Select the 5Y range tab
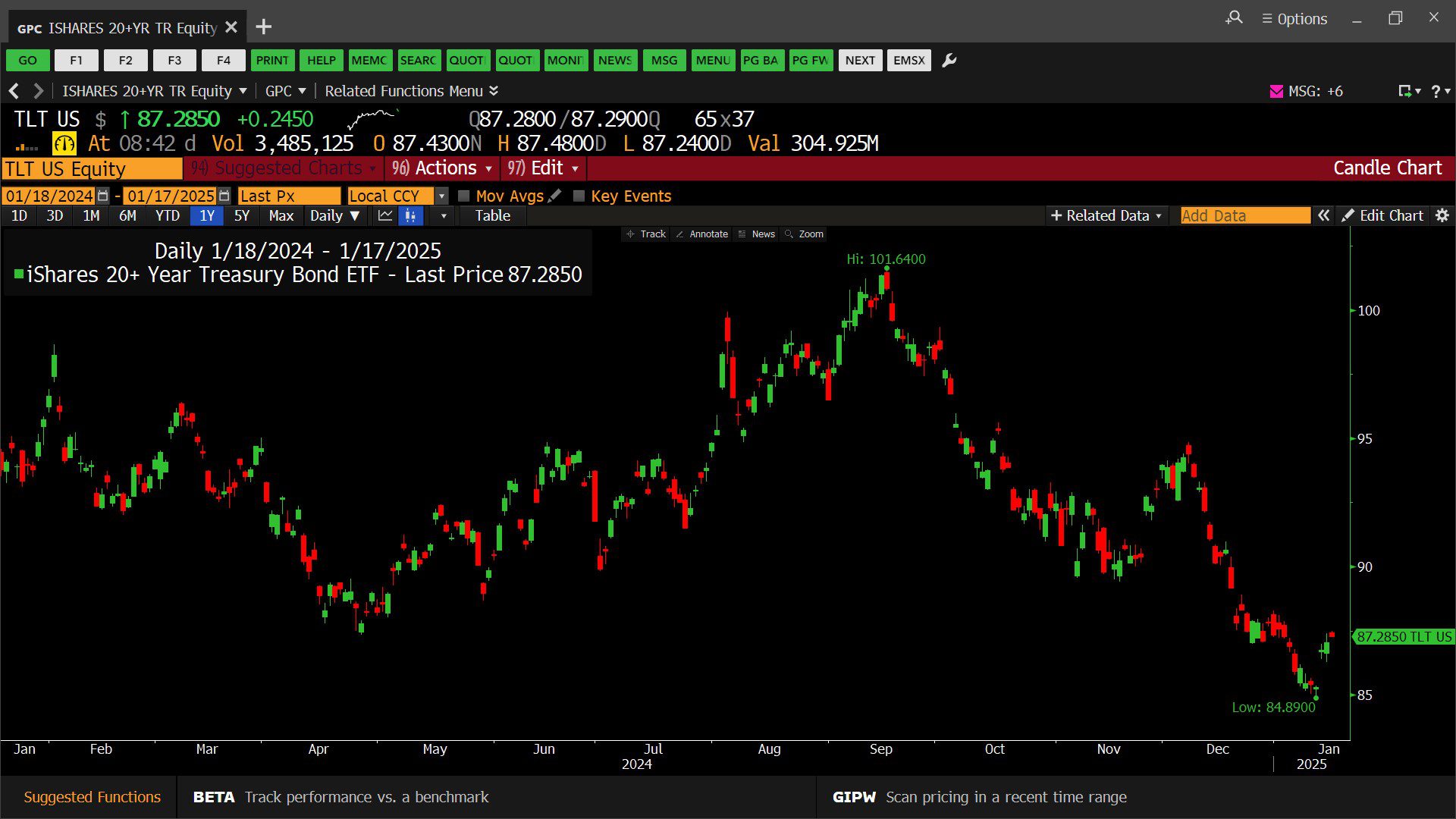1456x819 pixels. (241, 216)
